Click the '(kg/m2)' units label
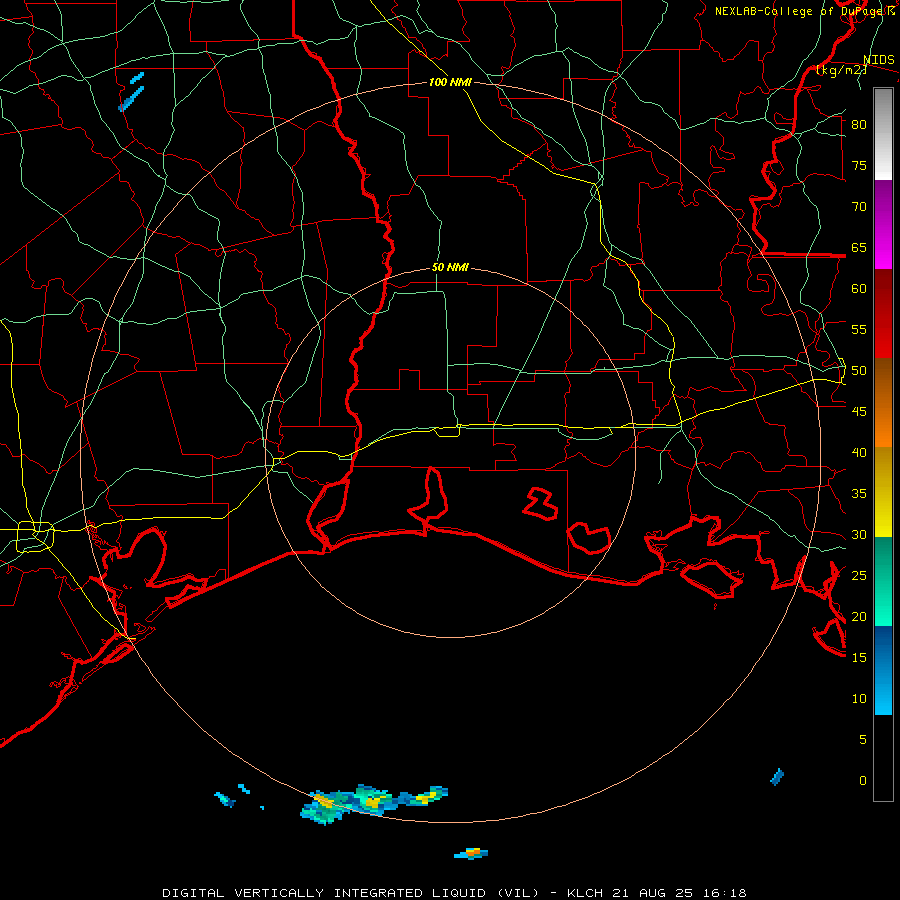900x900 pixels. (x=841, y=70)
